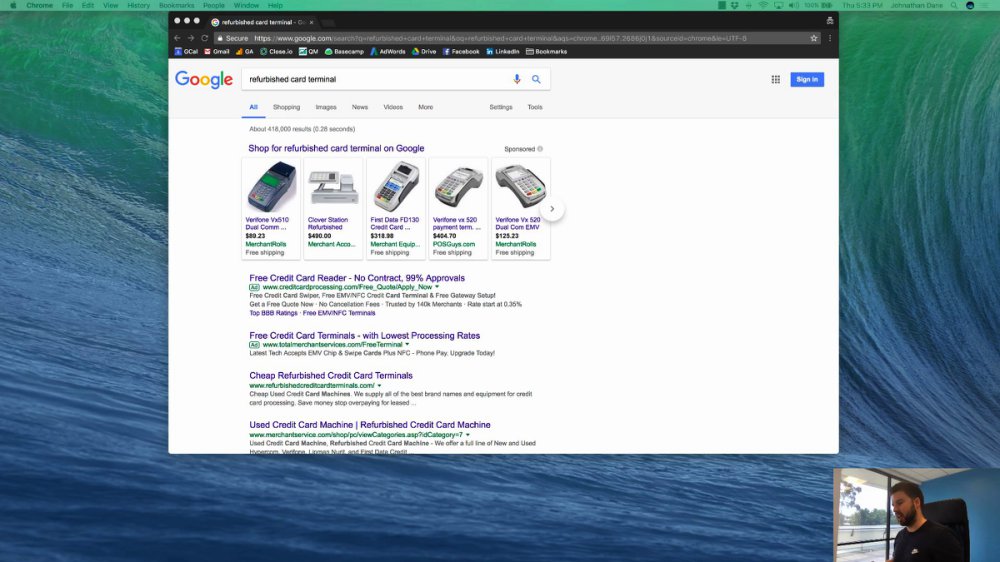Click the Wi-Fi status icon
1000x562 pixels.
point(763,5)
